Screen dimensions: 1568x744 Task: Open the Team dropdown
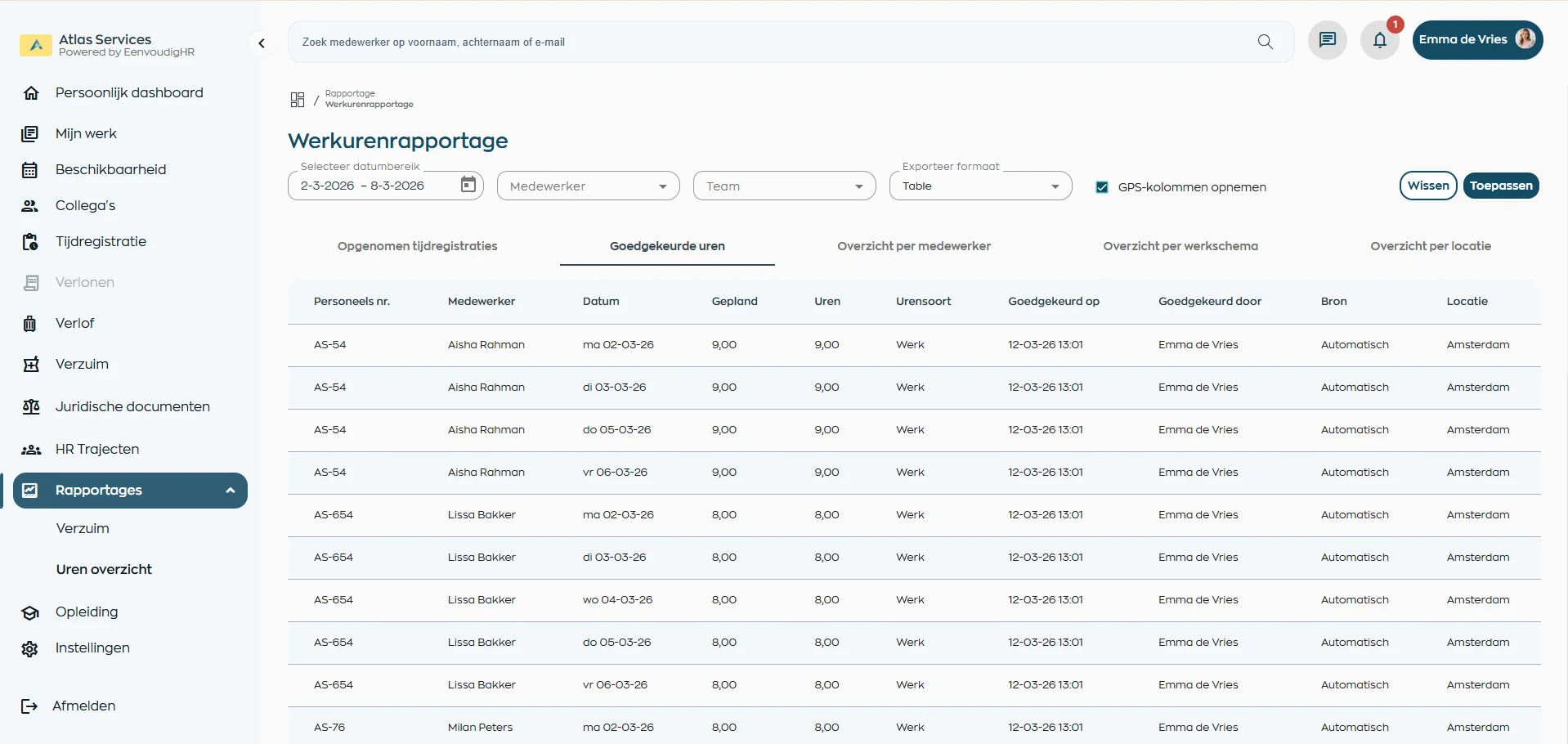784,186
